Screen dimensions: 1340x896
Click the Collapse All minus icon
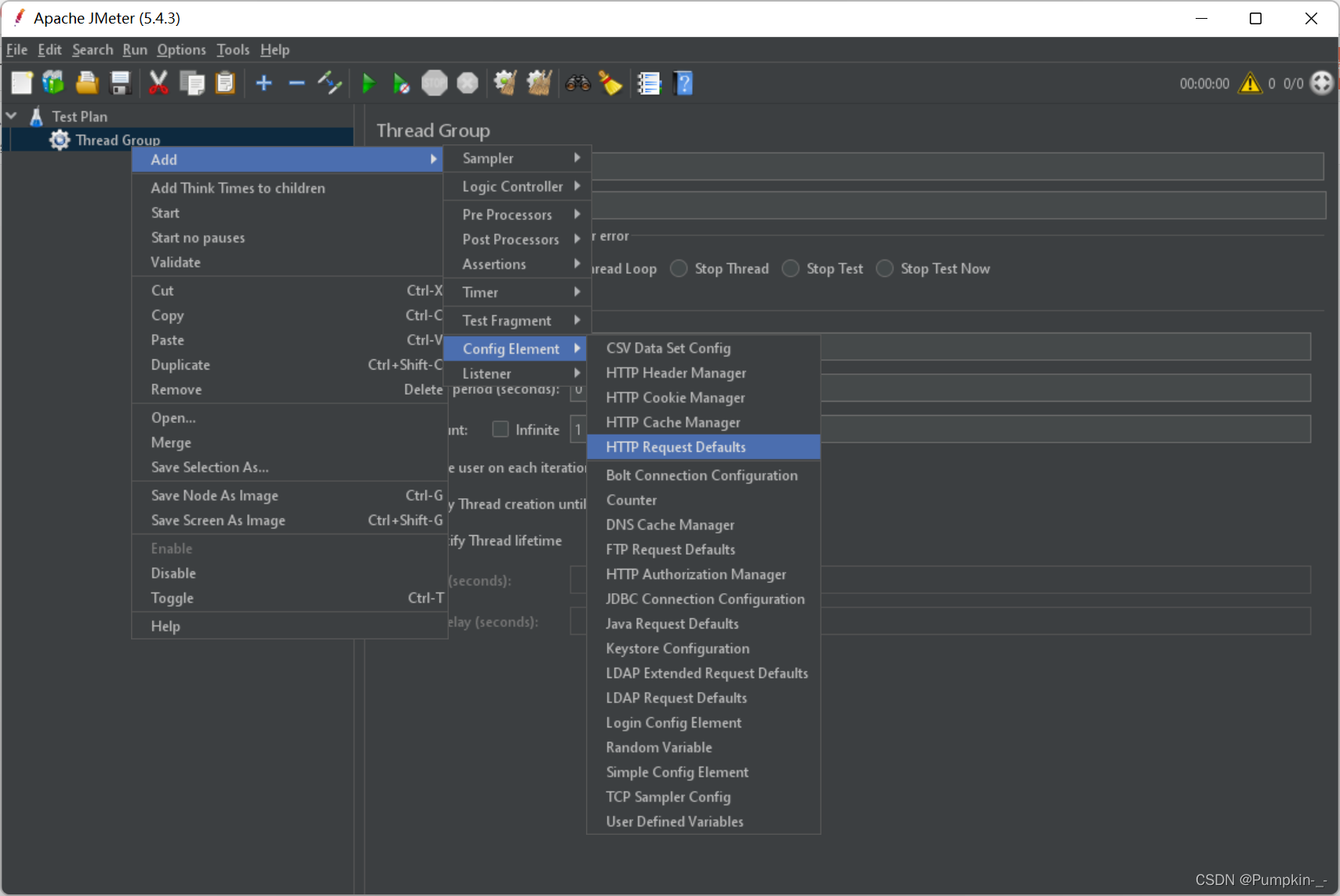[x=297, y=82]
